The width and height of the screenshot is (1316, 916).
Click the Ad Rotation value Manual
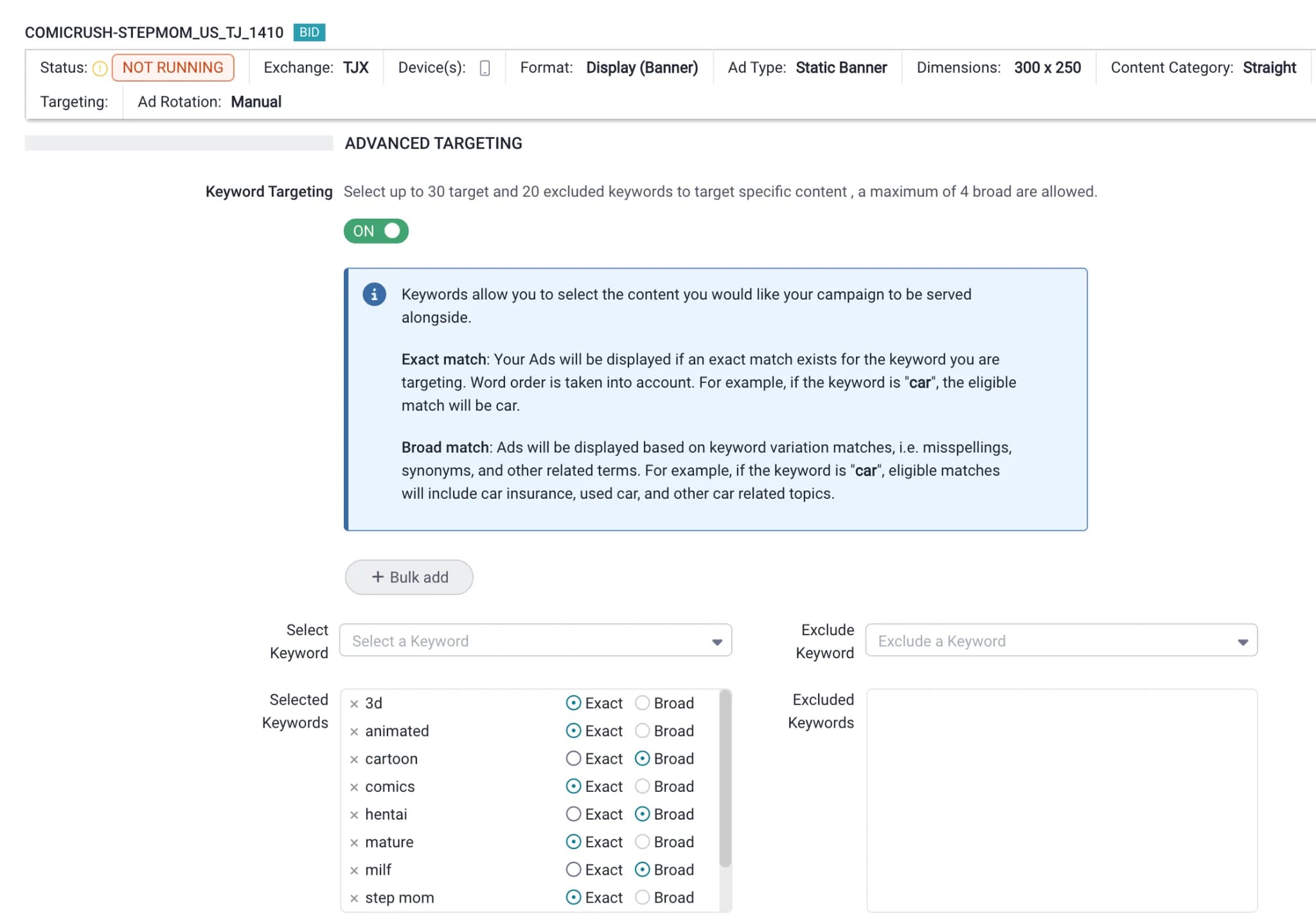(x=256, y=102)
